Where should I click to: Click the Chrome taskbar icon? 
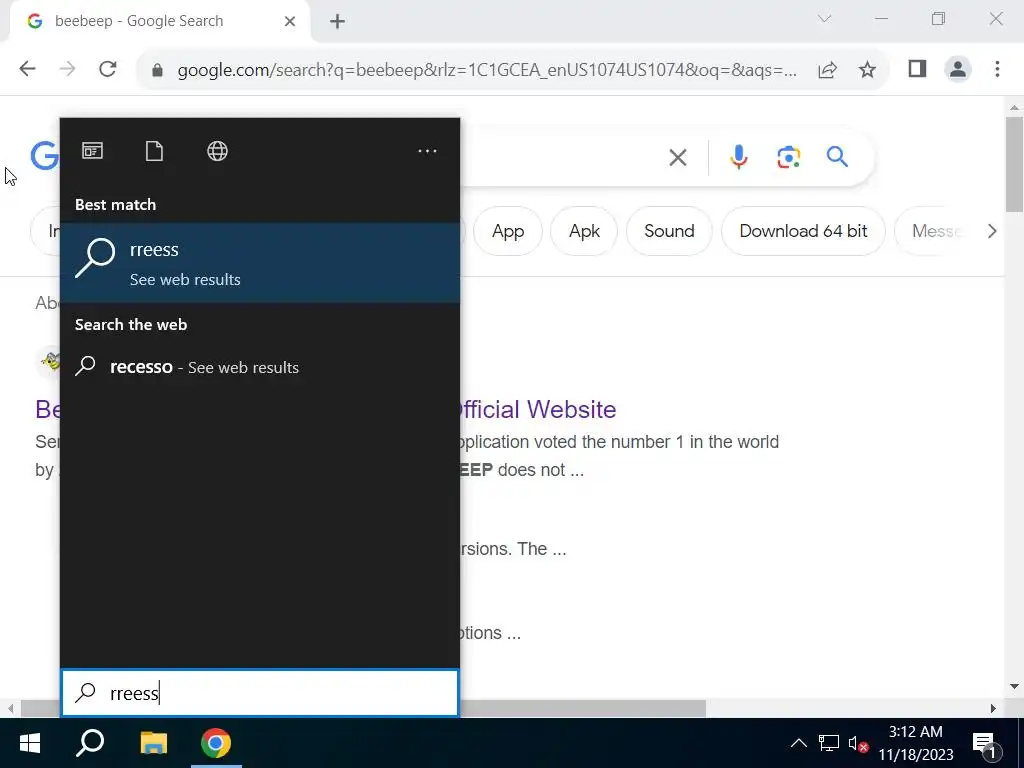tap(216, 743)
